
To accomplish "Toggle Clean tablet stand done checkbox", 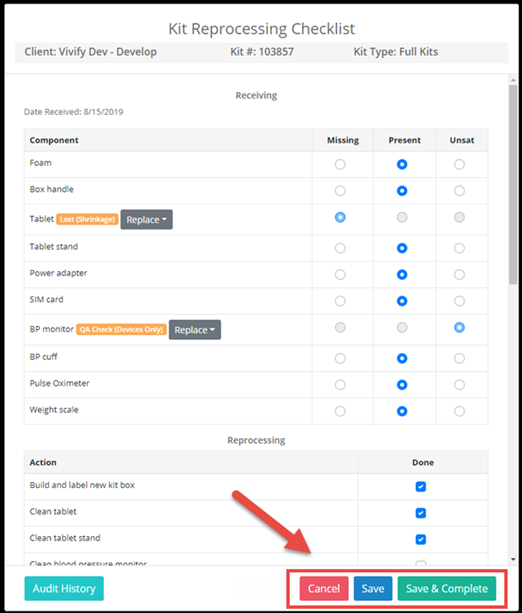I will coord(421,540).
